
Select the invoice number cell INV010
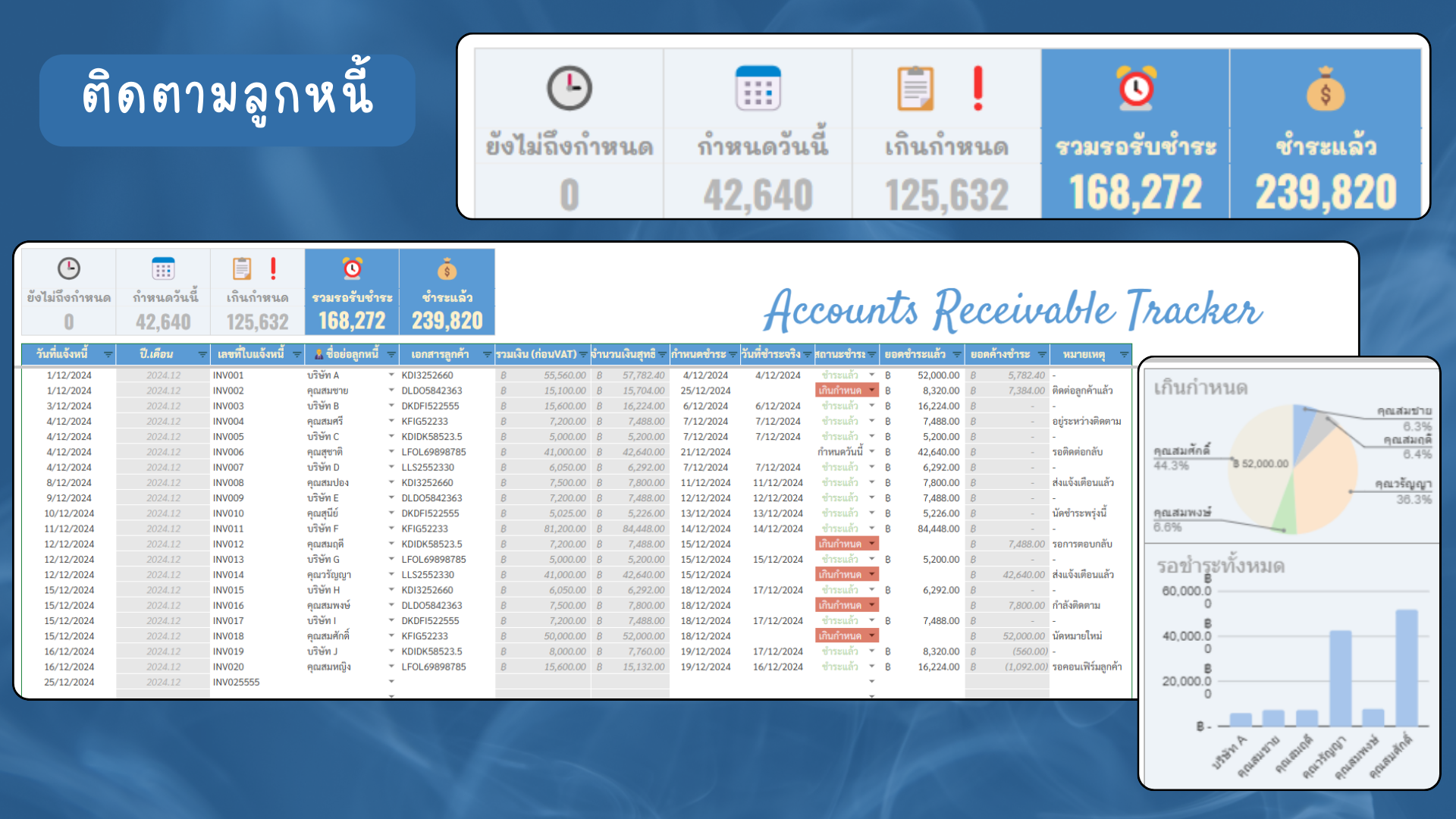[x=257, y=513]
